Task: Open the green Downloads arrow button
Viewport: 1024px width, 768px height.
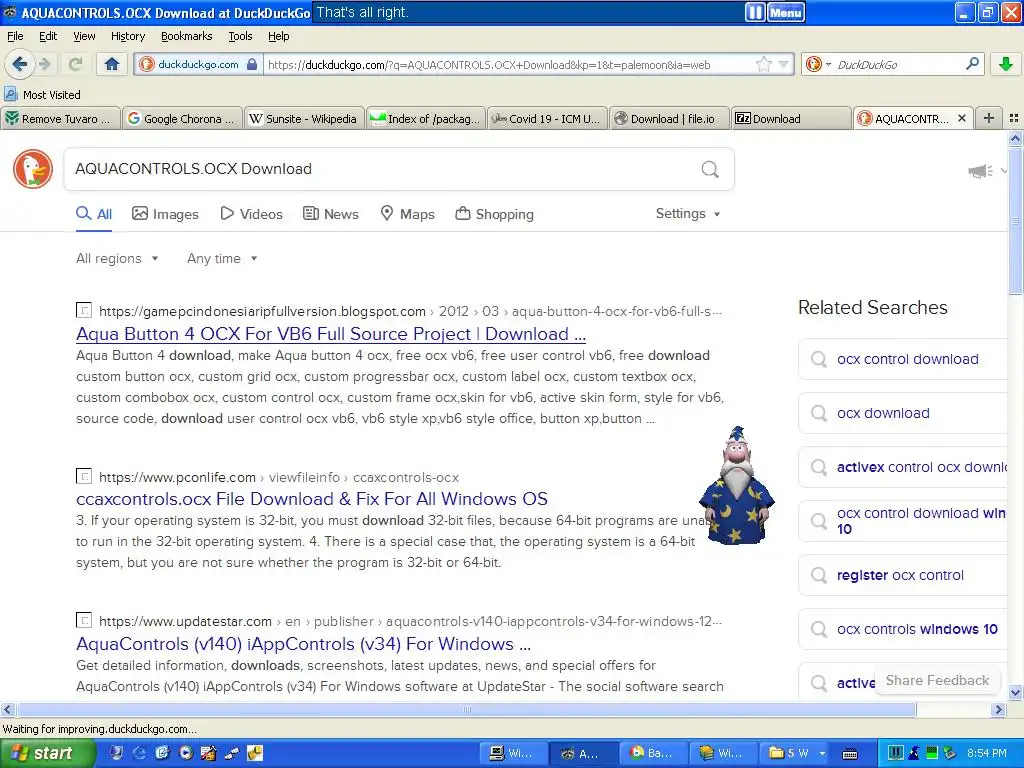Action: (1006, 64)
